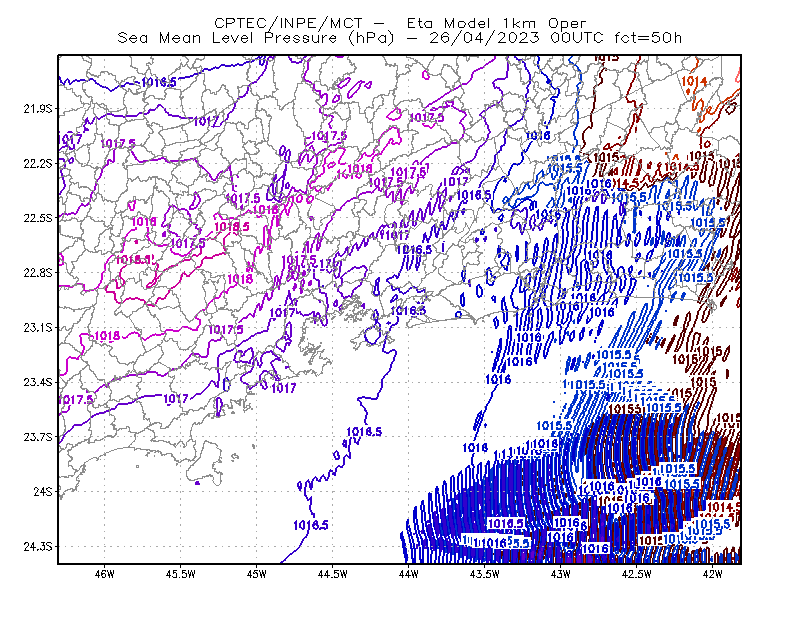Click the 23.7S latitude axis label
Viewport: 800px width, 618px height.
tap(38, 437)
